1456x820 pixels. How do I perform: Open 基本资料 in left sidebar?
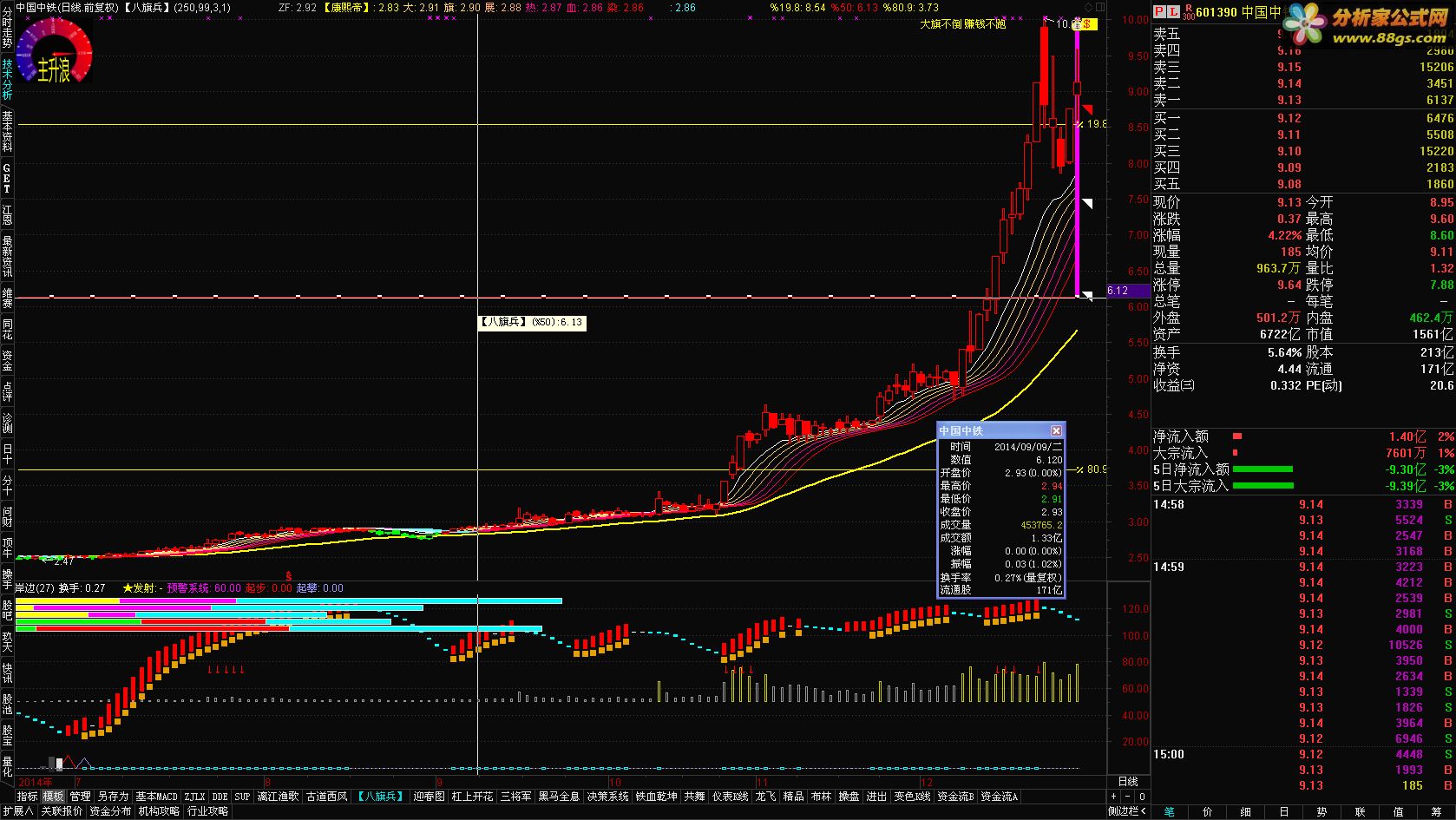(x=7, y=131)
